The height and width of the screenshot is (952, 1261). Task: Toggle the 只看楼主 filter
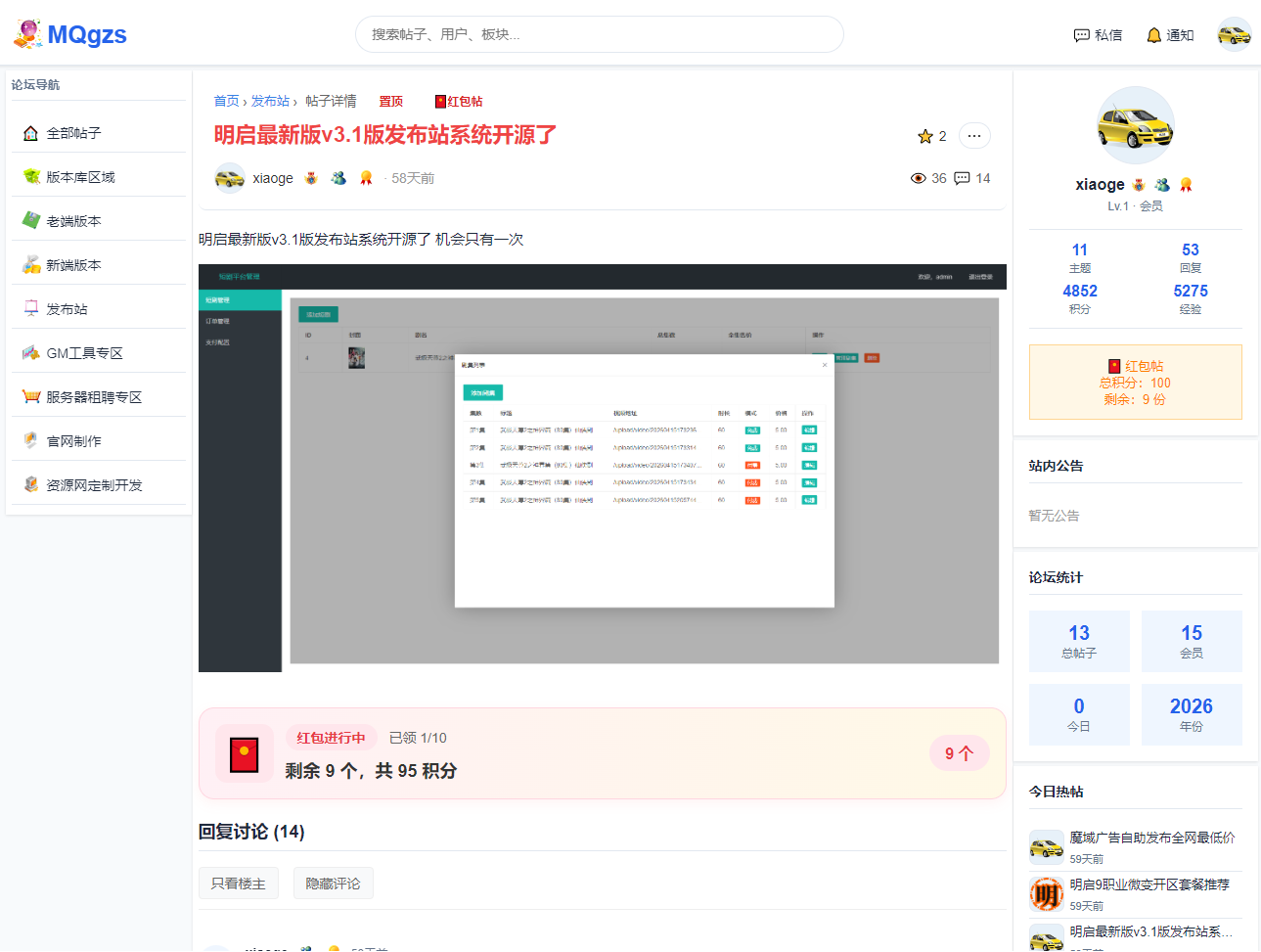tap(239, 884)
